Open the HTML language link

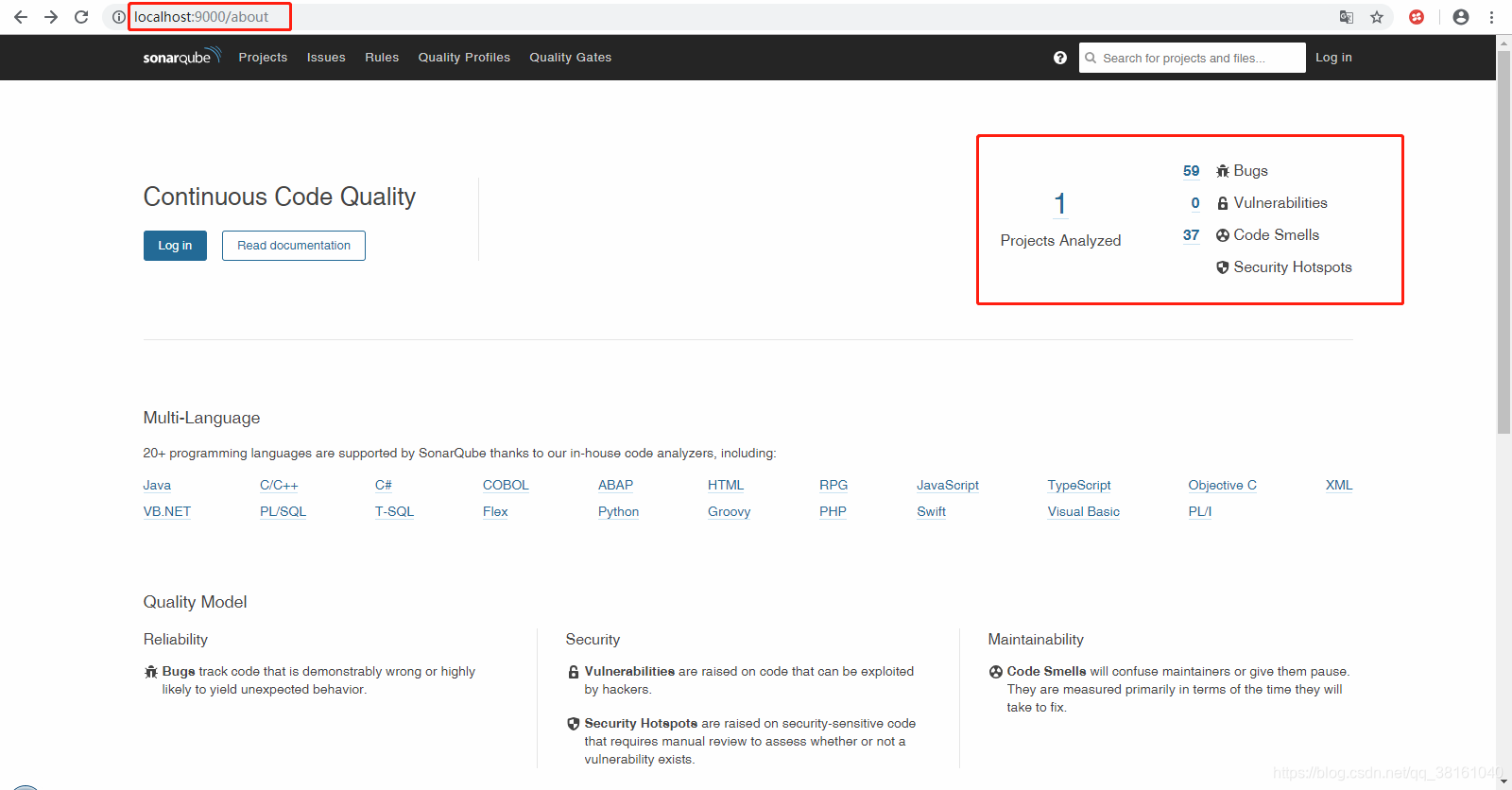[x=726, y=486]
